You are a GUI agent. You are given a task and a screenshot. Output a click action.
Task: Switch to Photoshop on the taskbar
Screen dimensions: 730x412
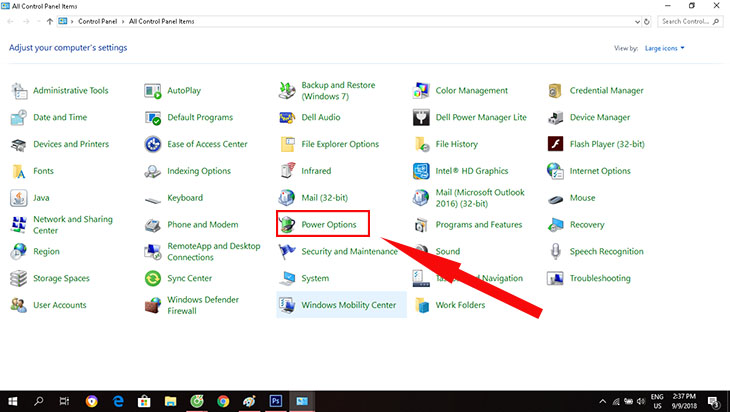click(276, 401)
